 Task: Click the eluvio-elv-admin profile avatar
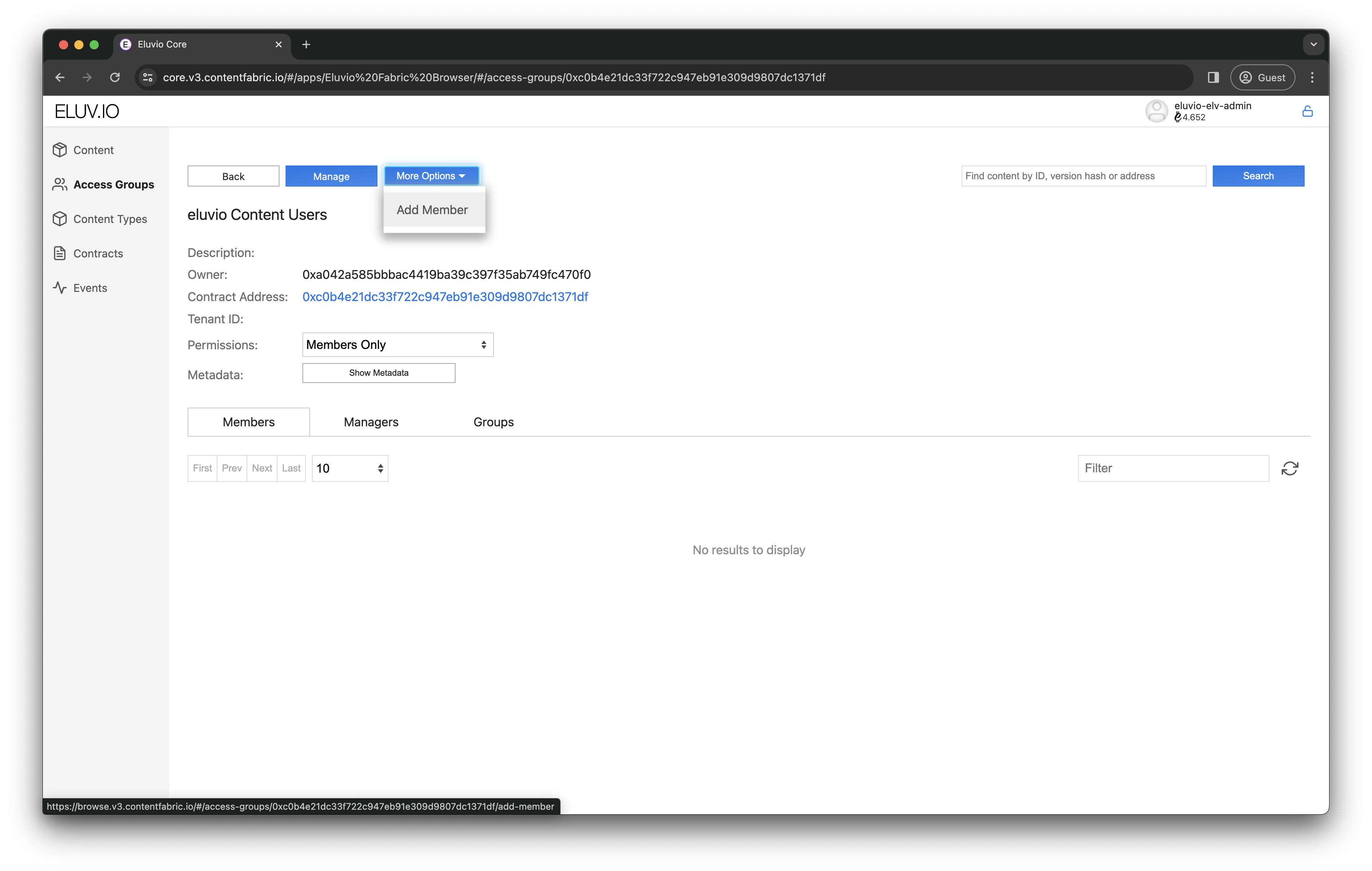click(x=1156, y=111)
